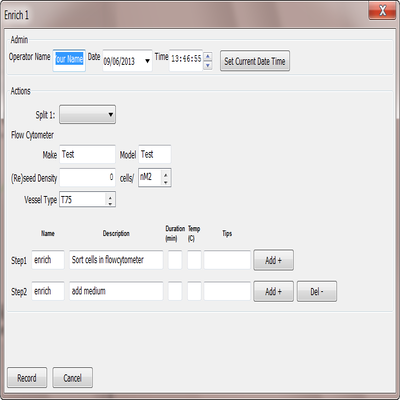The image size is (400, 400).
Task: Click Step2 Tips field
Action: tap(227, 291)
